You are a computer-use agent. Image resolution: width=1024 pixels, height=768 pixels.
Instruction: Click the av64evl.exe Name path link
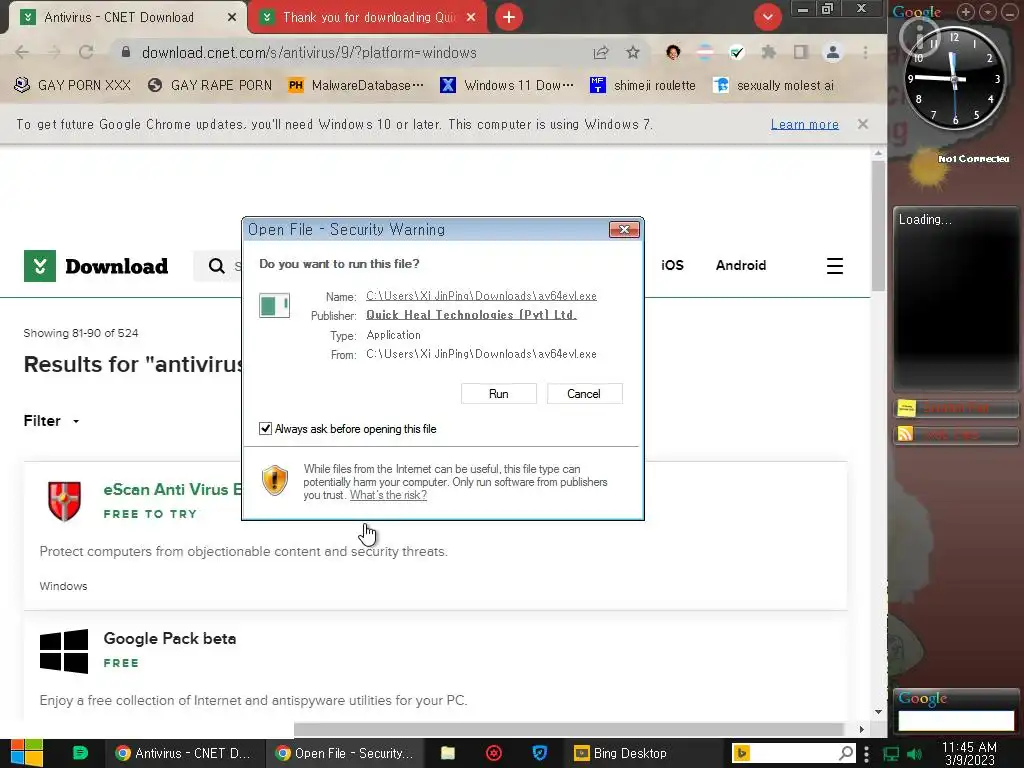click(x=481, y=296)
